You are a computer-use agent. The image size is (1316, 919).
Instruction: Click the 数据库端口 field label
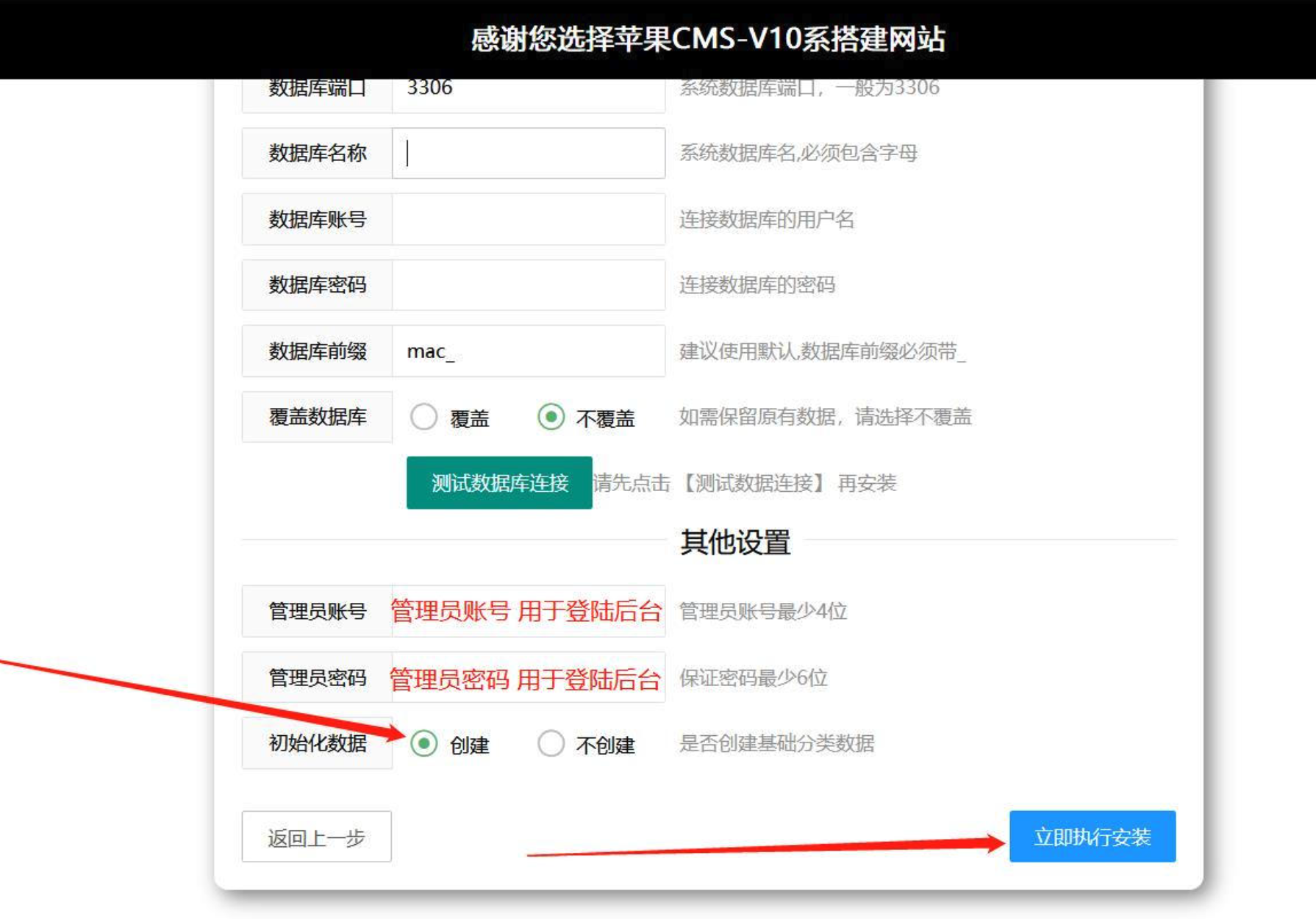point(316,88)
